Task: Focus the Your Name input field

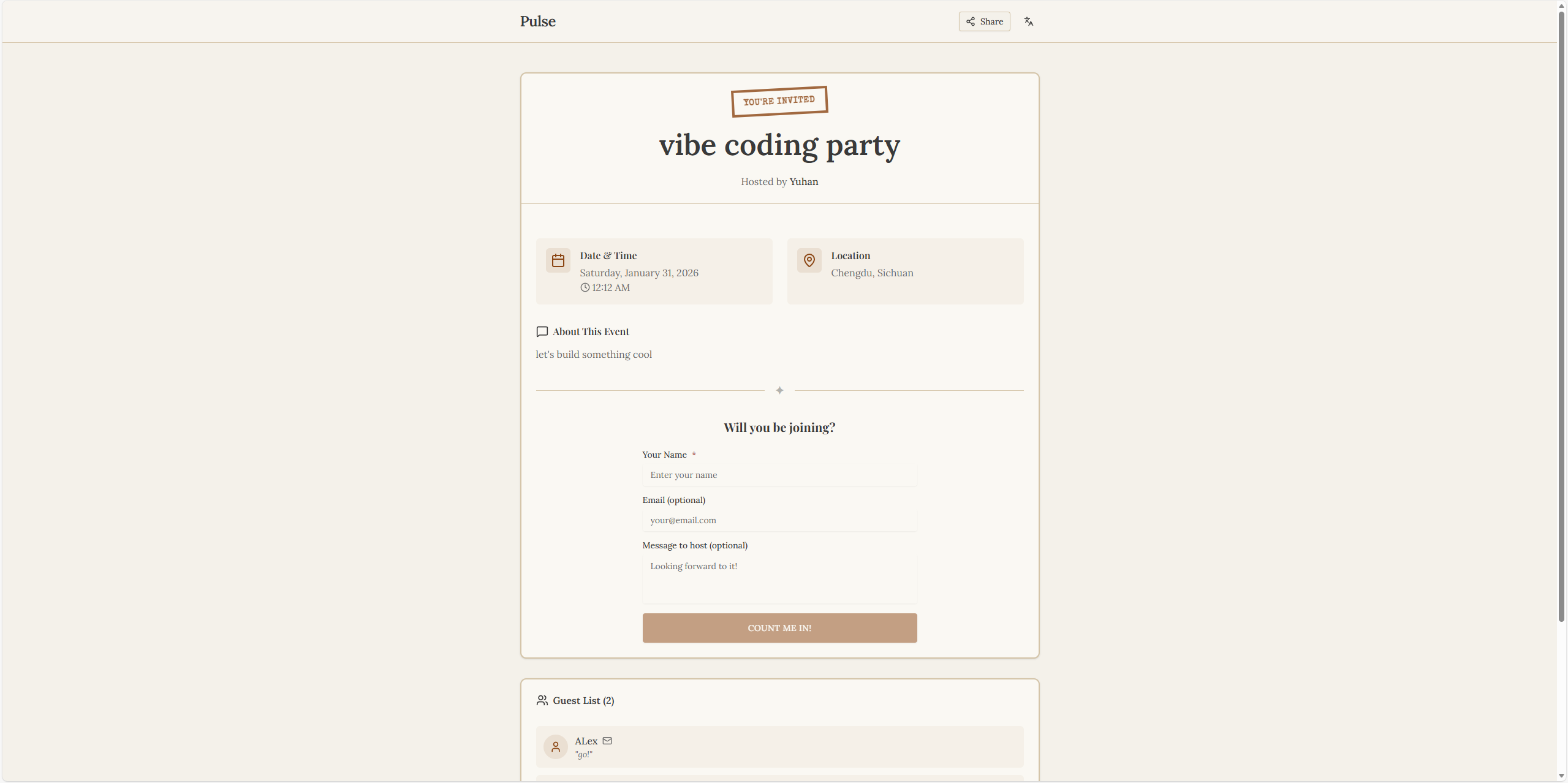Action: pos(779,475)
